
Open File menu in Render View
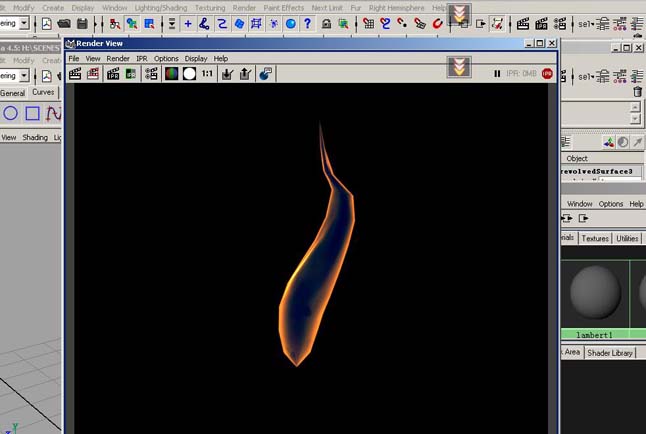(74, 59)
